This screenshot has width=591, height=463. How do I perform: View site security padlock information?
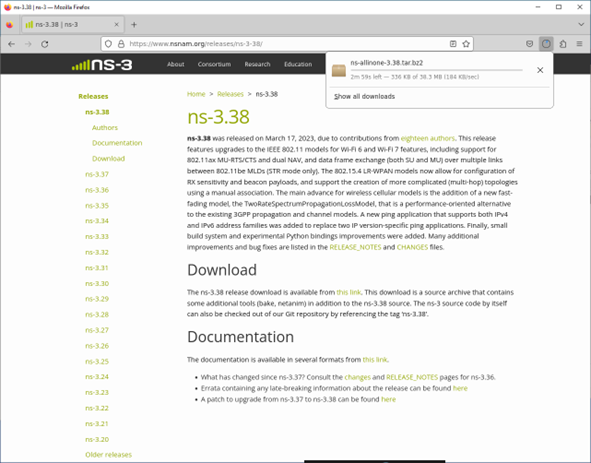pyautogui.click(x=121, y=44)
